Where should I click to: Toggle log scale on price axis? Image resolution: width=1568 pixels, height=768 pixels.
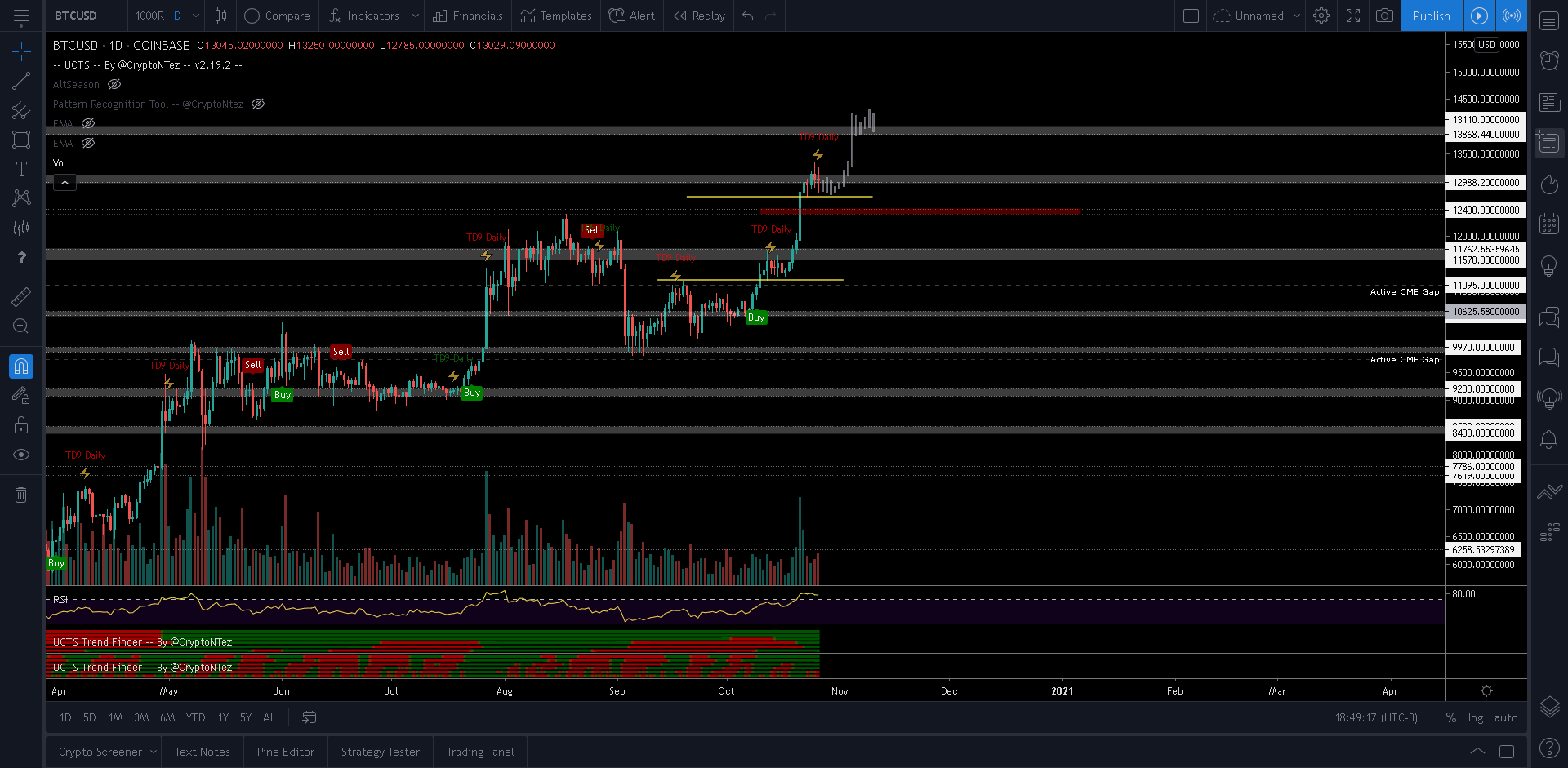point(1476,717)
